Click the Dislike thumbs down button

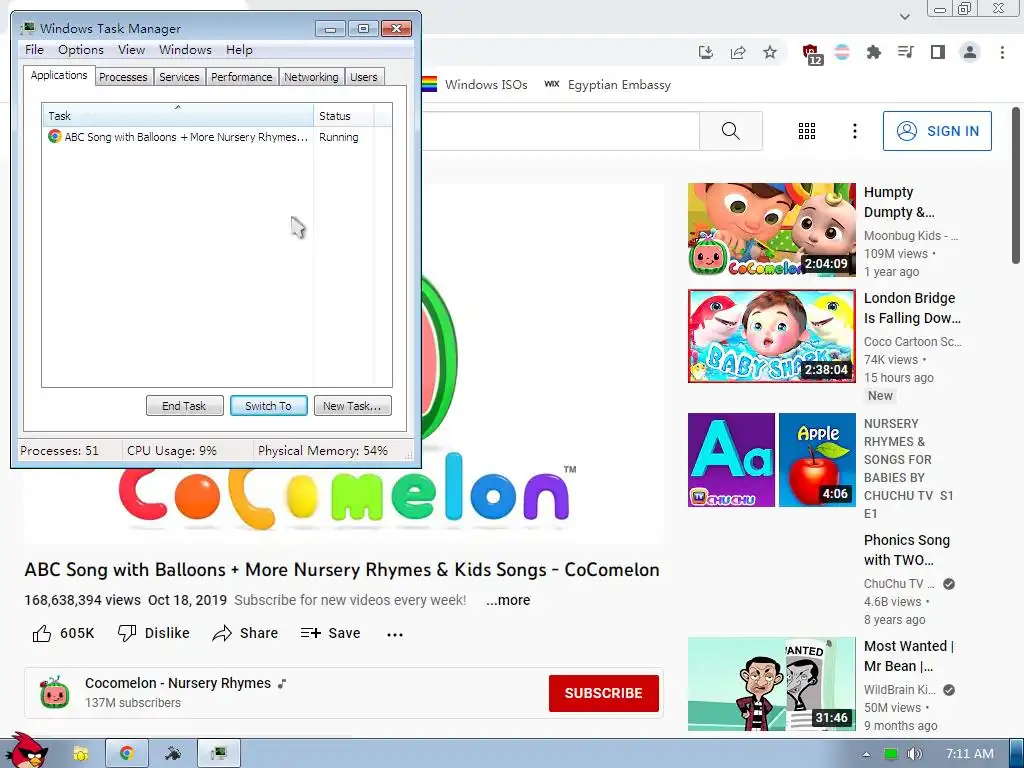point(153,633)
